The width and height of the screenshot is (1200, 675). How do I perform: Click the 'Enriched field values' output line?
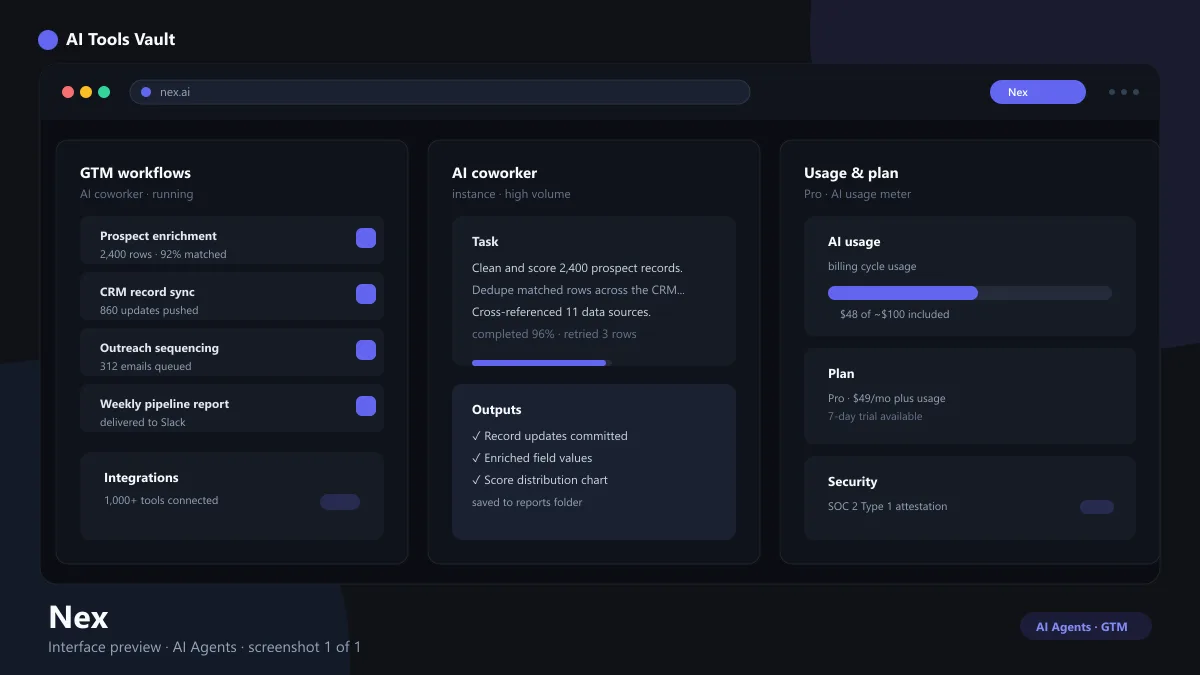point(532,458)
